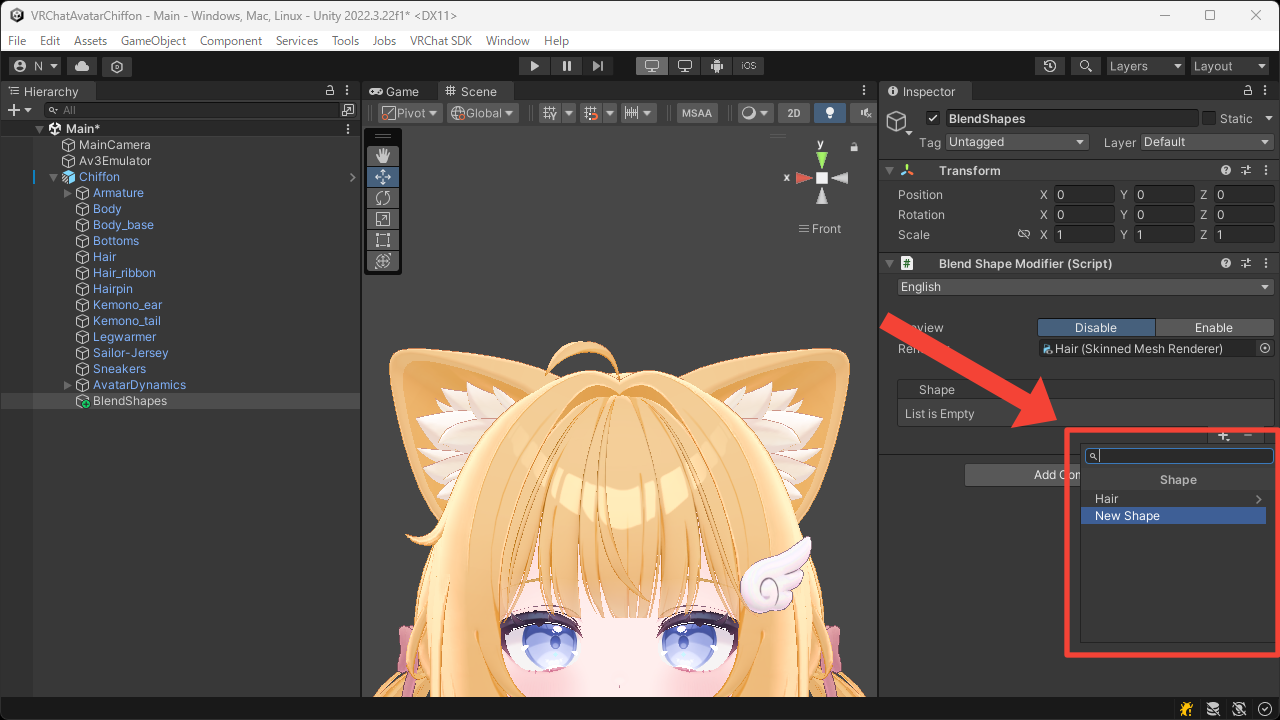Viewport: 1280px width, 720px height.
Task: Click the Undo History icon
Action: 1049,66
